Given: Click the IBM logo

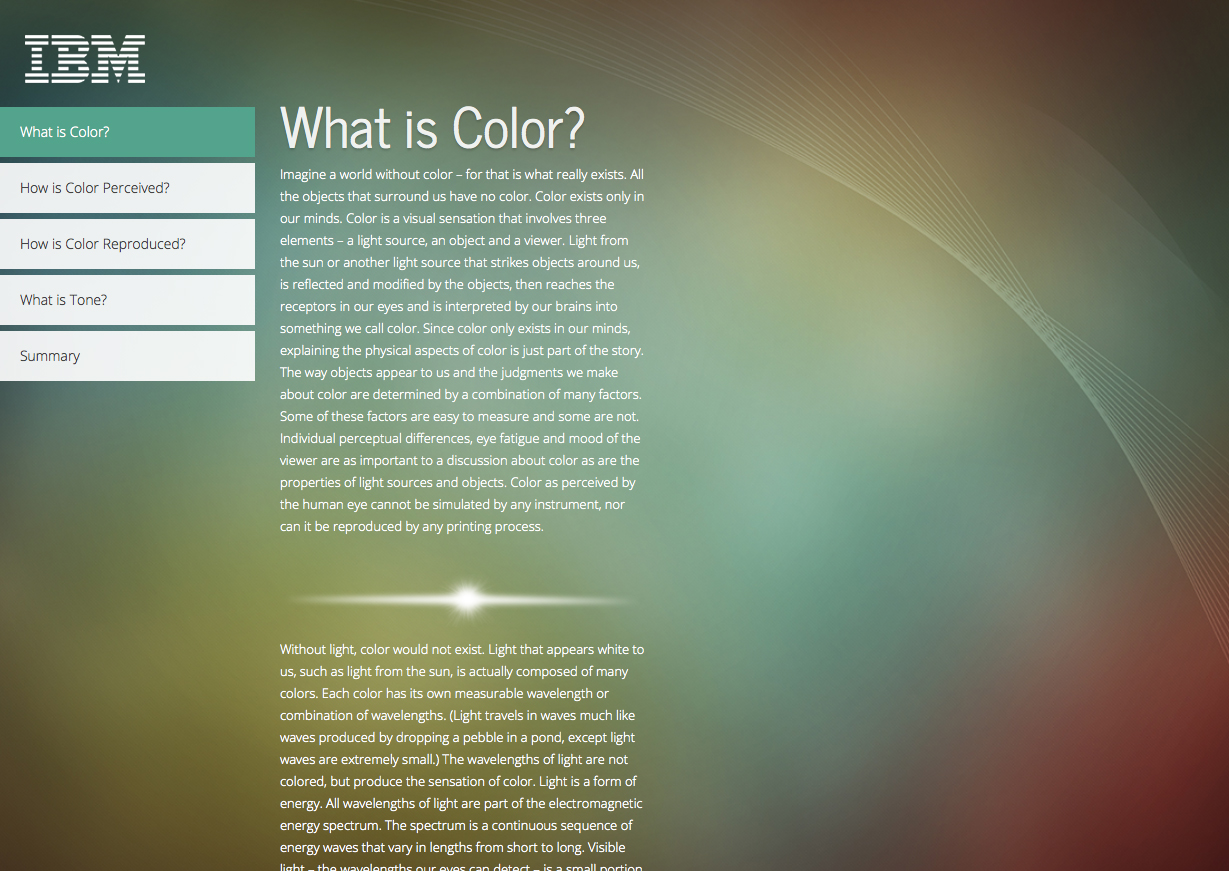Looking at the screenshot, I should point(85,58).
